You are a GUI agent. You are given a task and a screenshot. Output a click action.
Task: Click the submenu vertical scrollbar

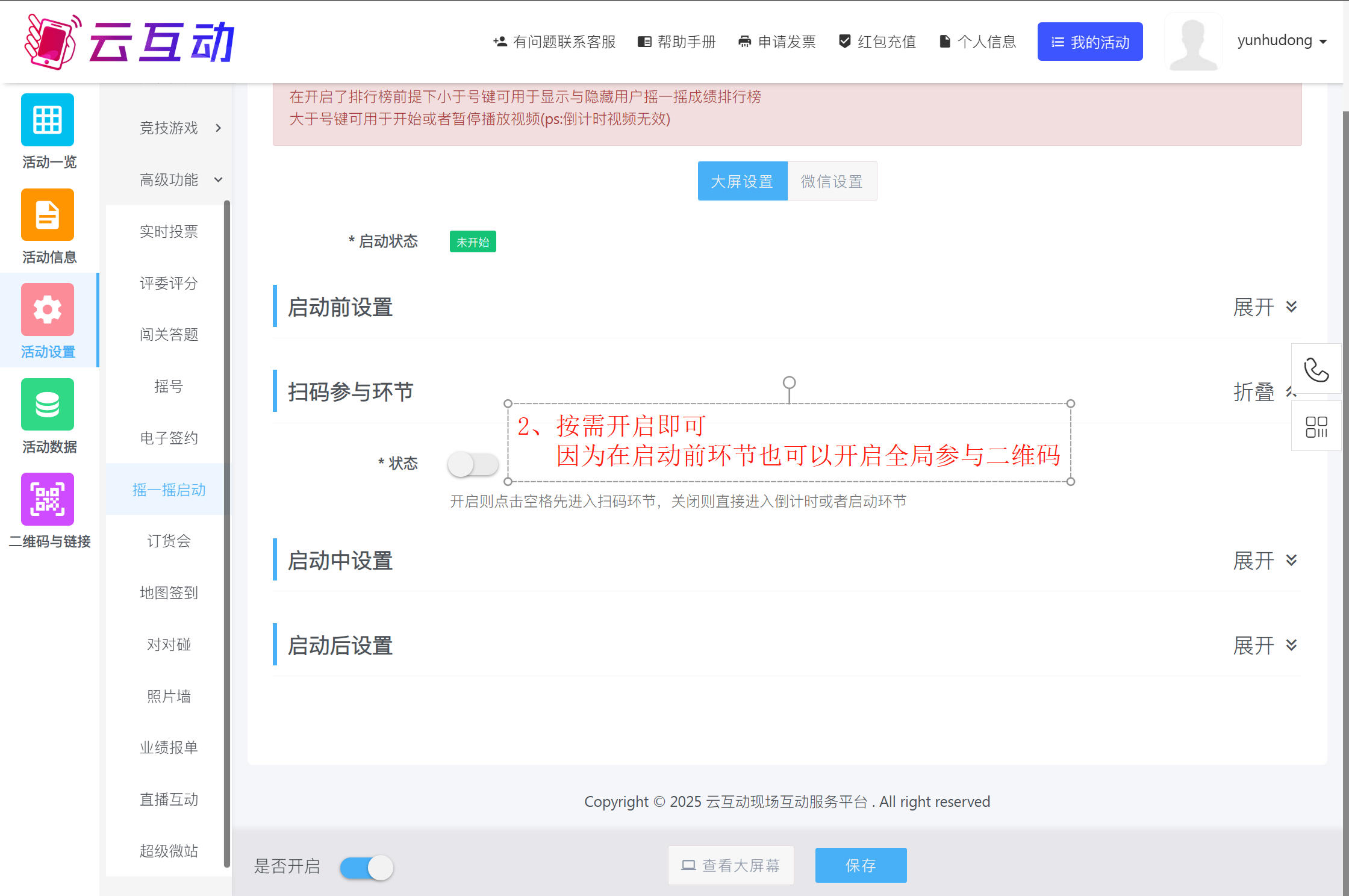[227, 533]
